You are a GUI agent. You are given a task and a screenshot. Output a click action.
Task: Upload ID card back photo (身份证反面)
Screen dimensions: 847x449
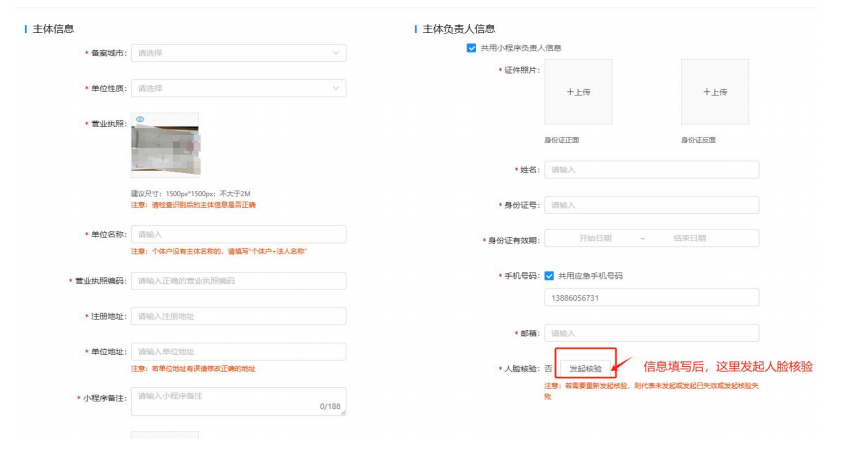pos(714,92)
